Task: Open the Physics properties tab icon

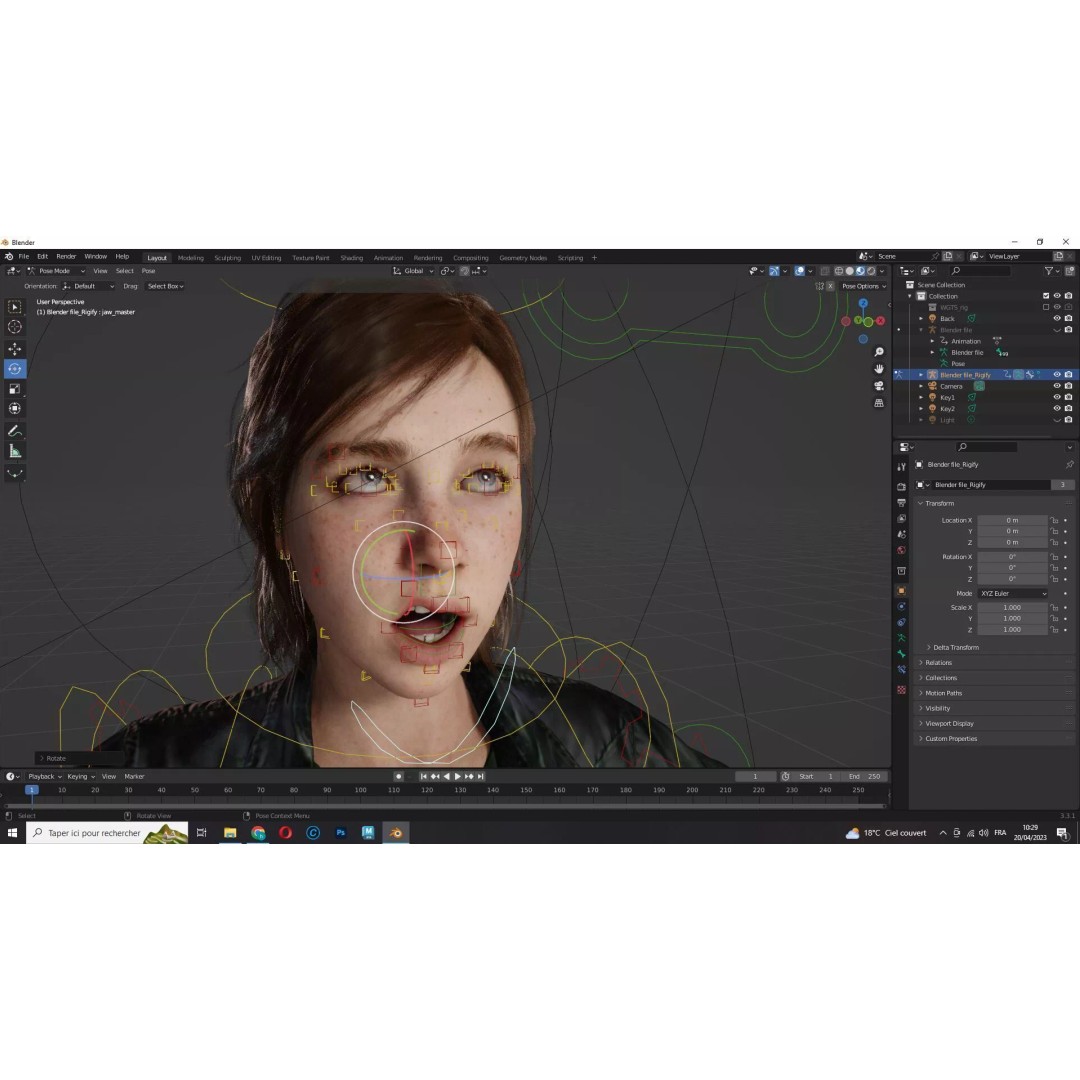Action: [x=901, y=606]
